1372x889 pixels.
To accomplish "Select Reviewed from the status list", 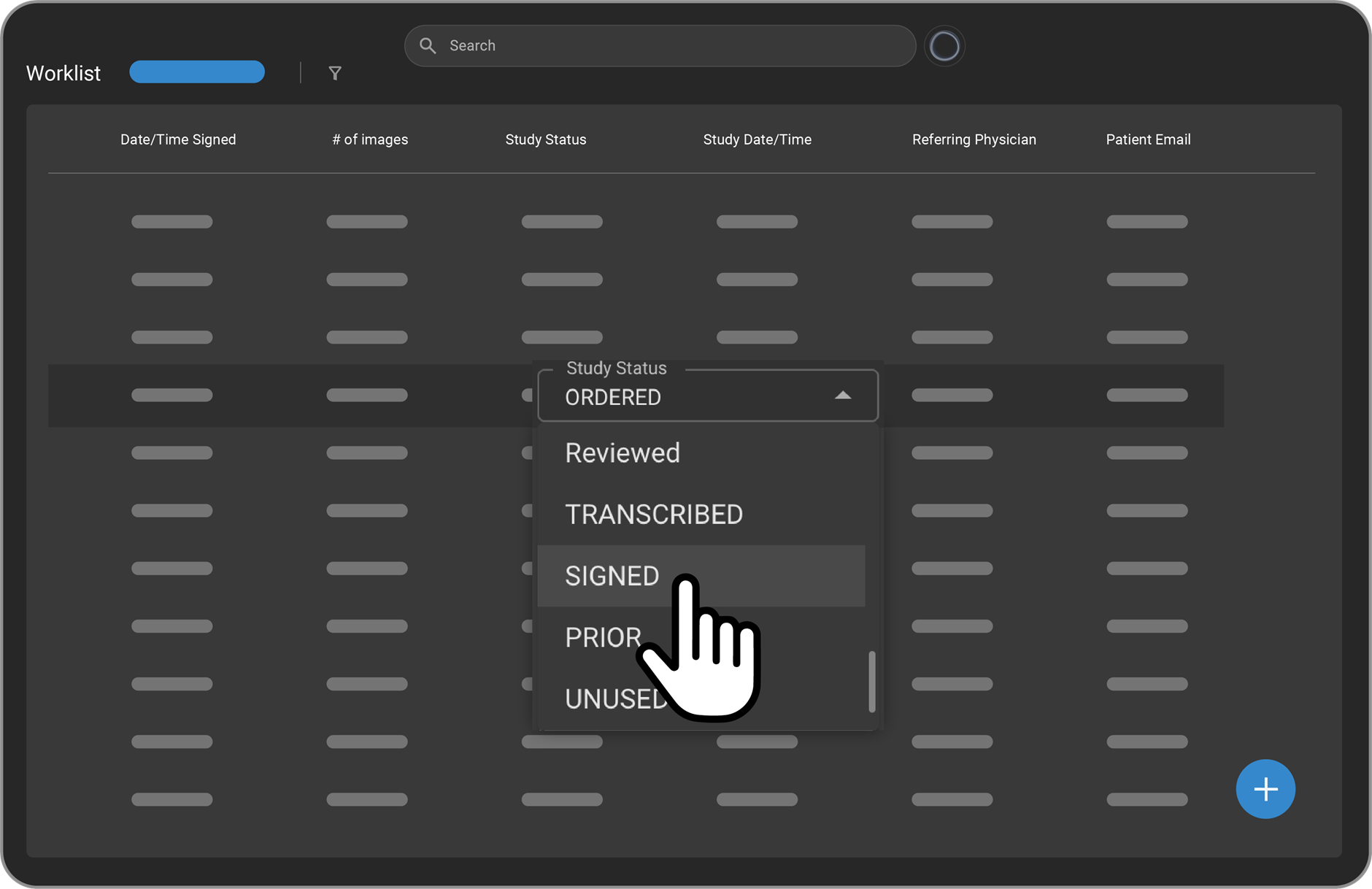I will point(623,453).
